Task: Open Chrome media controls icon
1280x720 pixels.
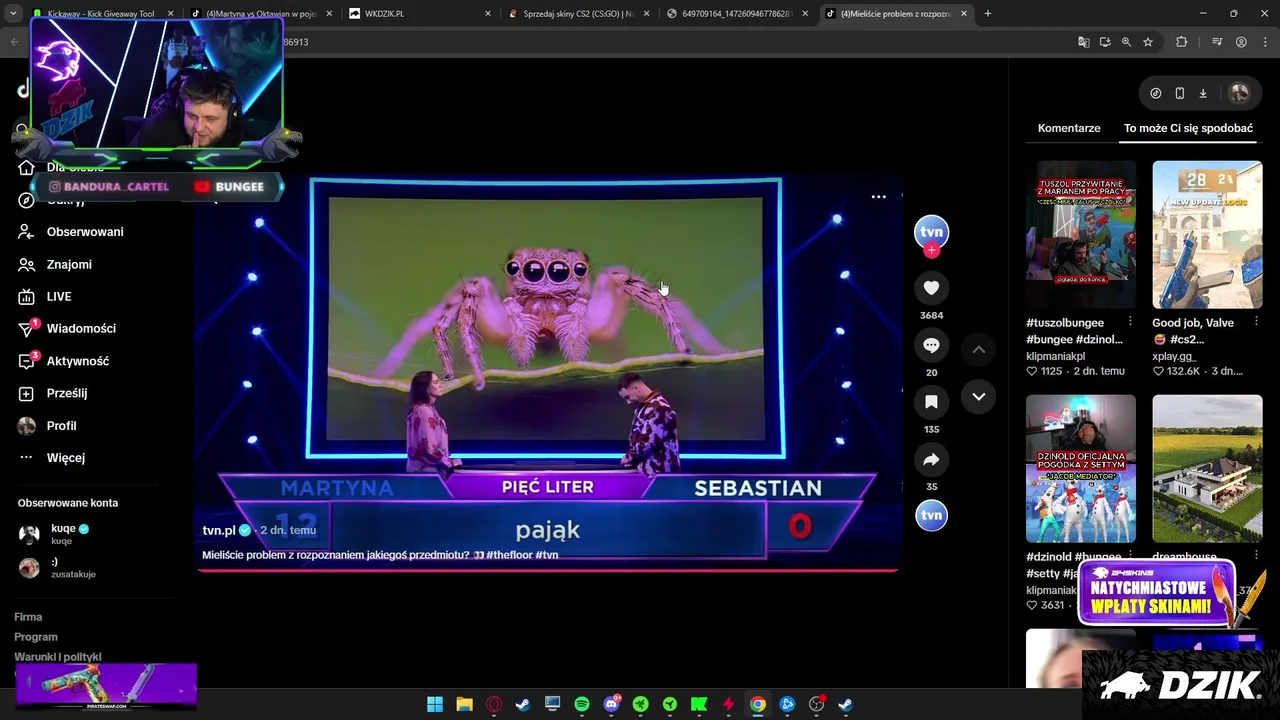Action: click(1217, 42)
